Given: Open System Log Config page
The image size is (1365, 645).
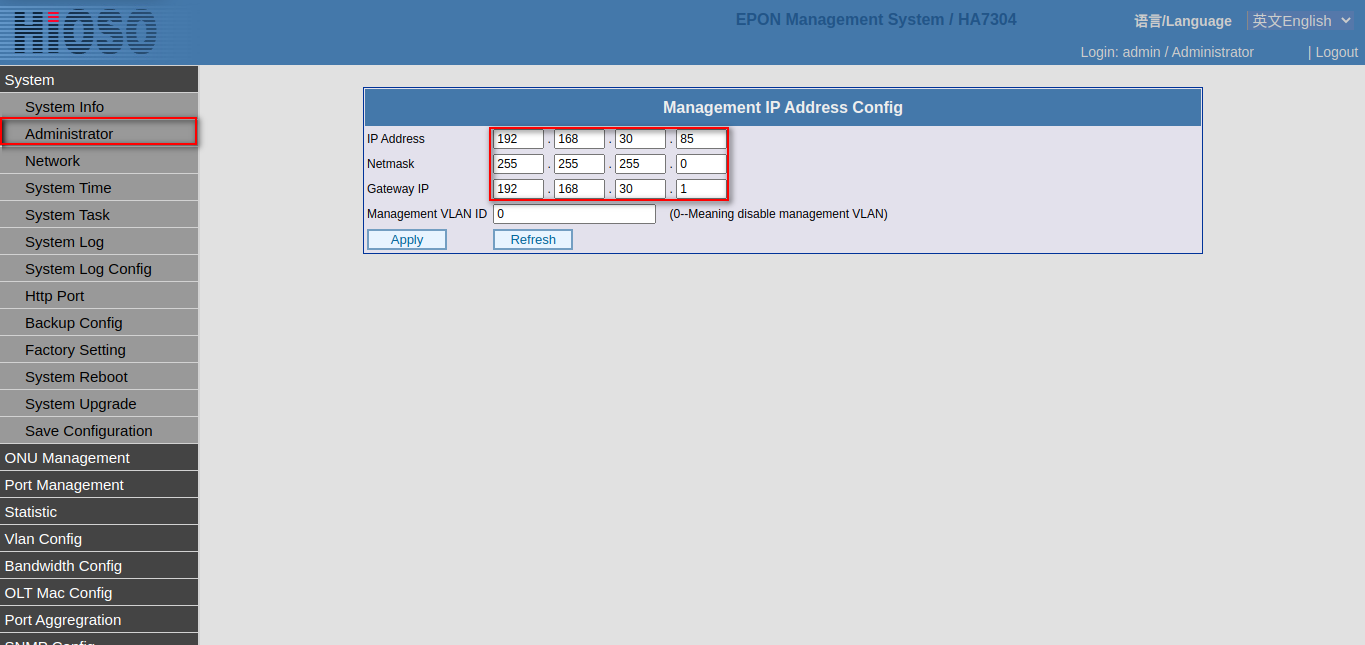Looking at the screenshot, I should [88, 269].
